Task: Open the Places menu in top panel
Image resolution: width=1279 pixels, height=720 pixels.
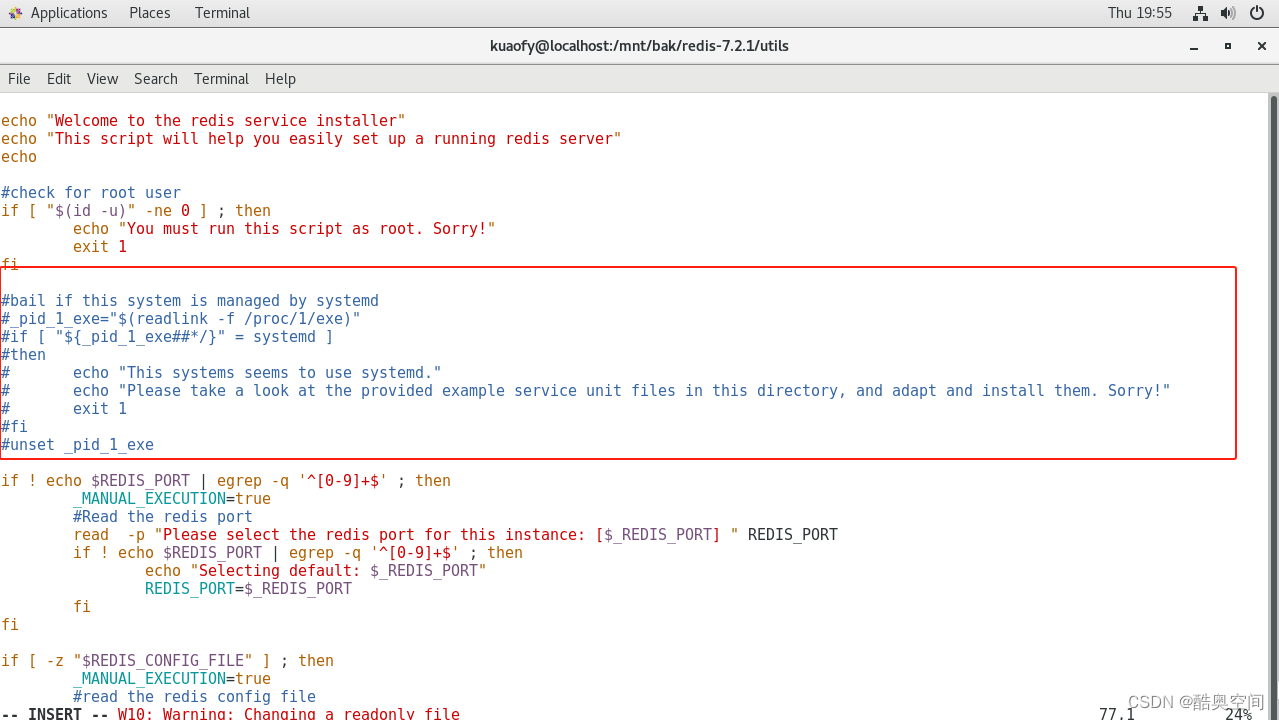Action: click(x=149, y=13)
